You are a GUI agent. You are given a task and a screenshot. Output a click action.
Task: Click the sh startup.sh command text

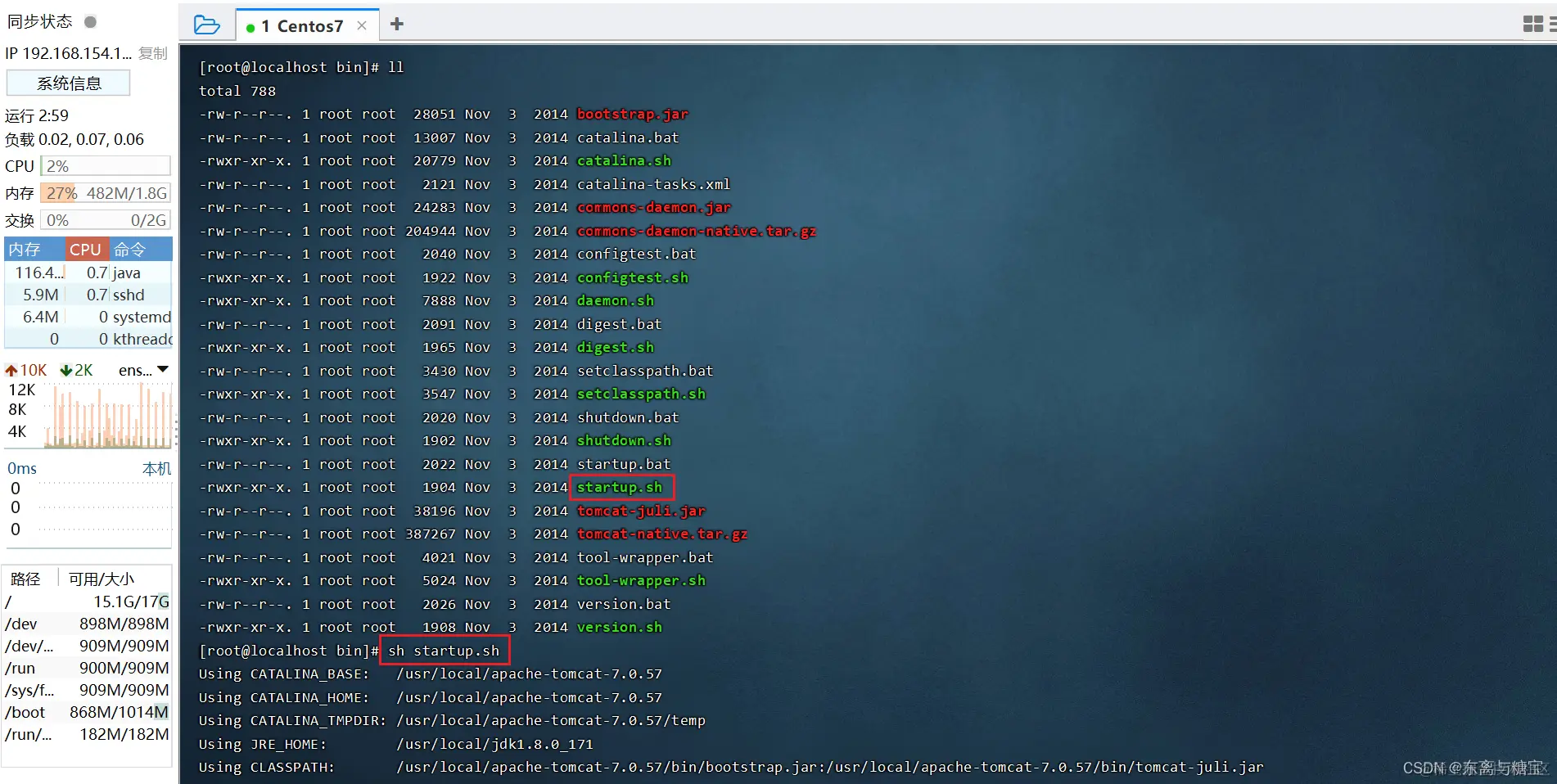tap(444, 651)
